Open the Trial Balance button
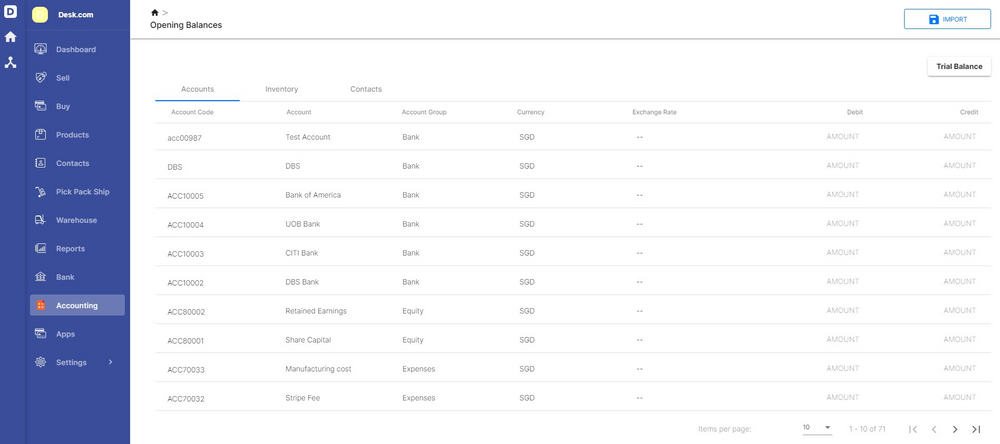 tap(959, 66)
